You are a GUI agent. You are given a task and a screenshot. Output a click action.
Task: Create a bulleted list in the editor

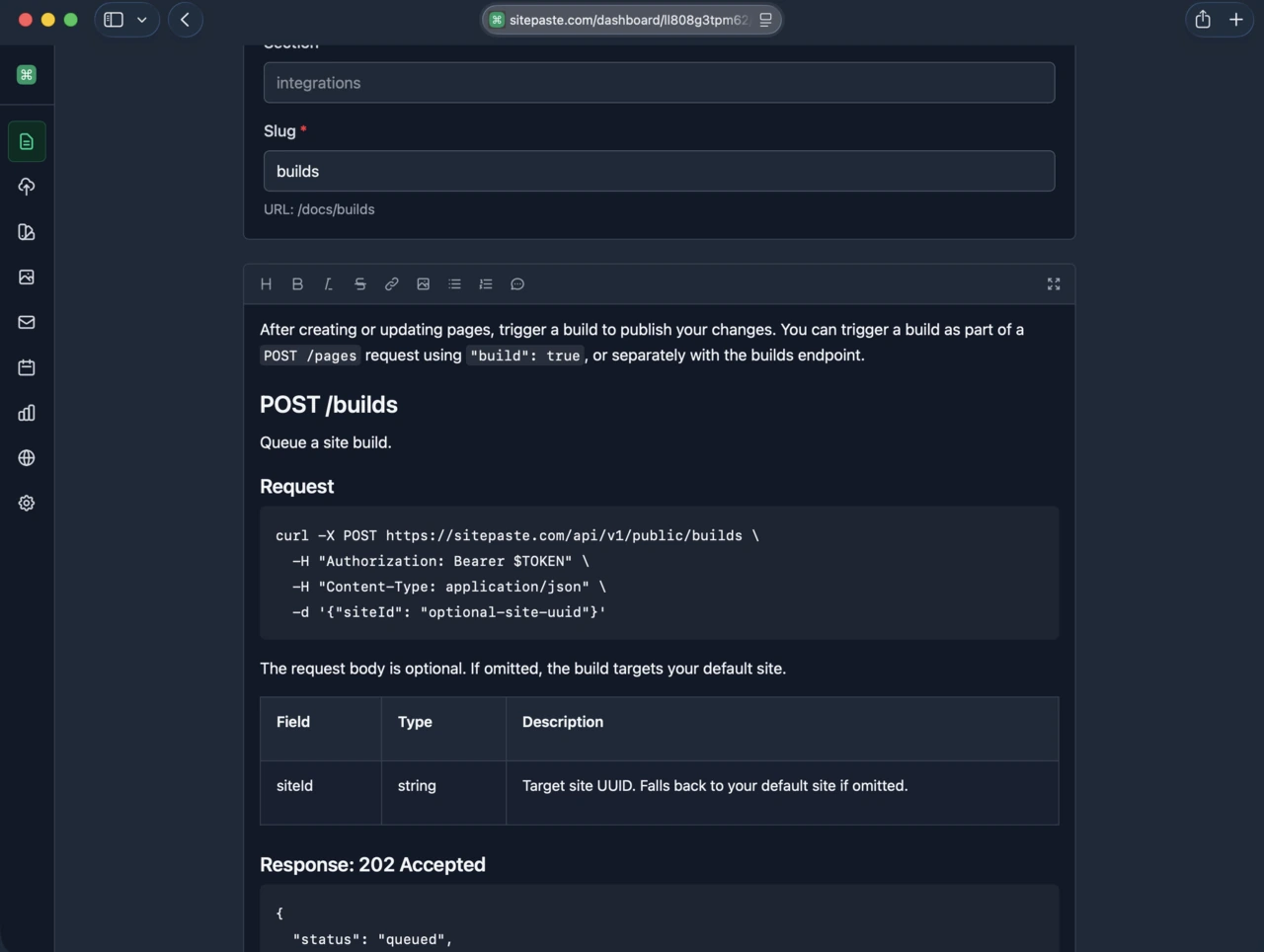pyautogui.click(x=454, y=284)
